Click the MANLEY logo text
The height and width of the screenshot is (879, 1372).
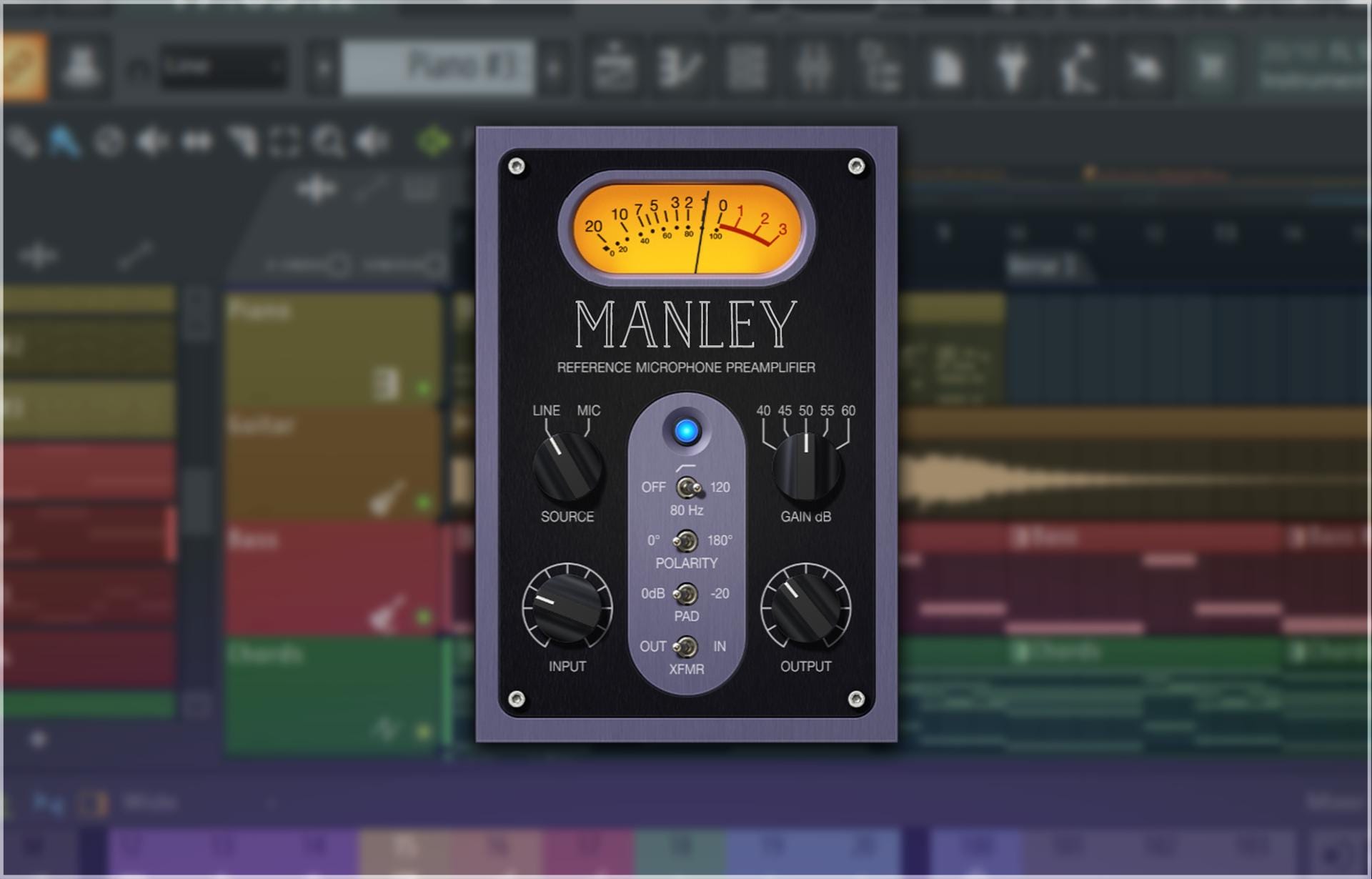point(686,324)
